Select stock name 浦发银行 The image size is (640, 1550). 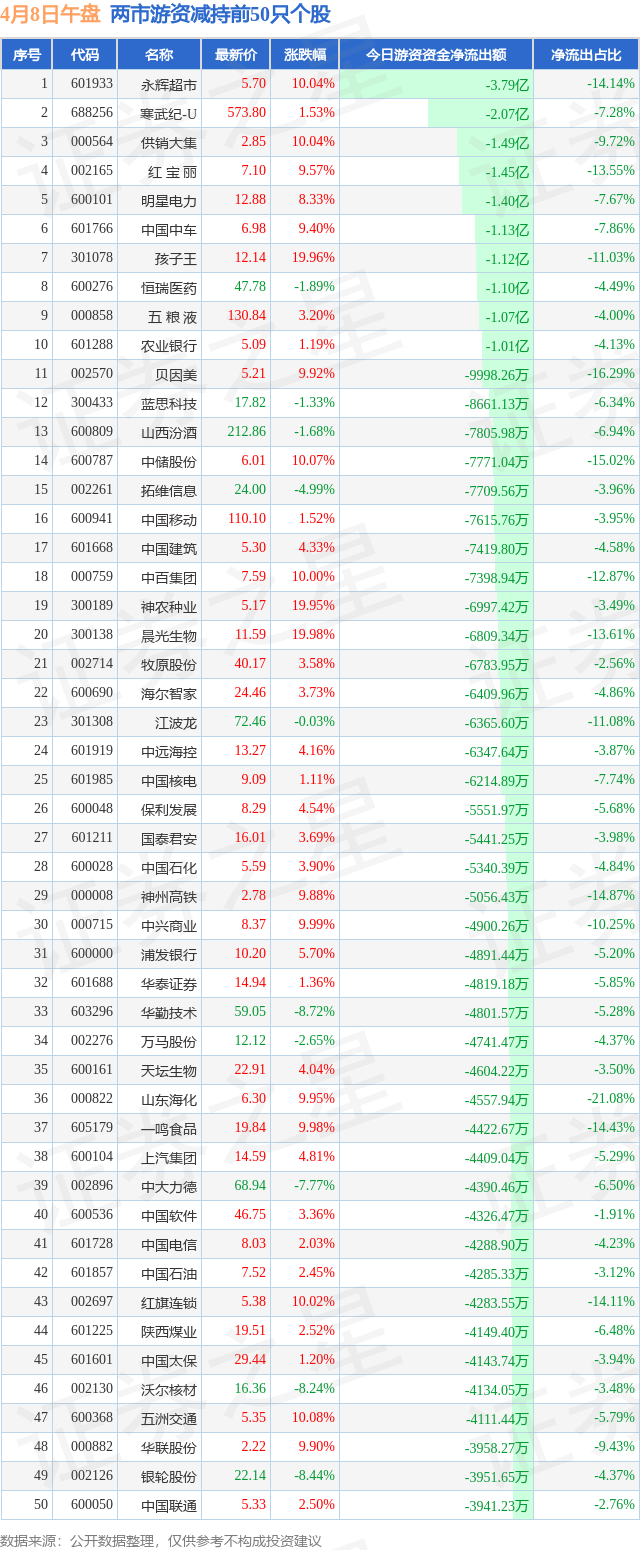170,955
